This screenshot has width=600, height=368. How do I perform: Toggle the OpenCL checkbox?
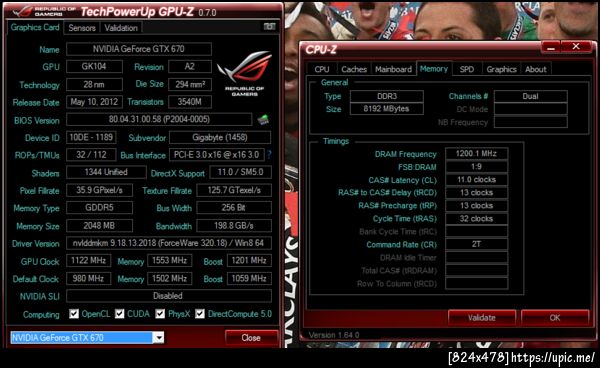[74, 314]
